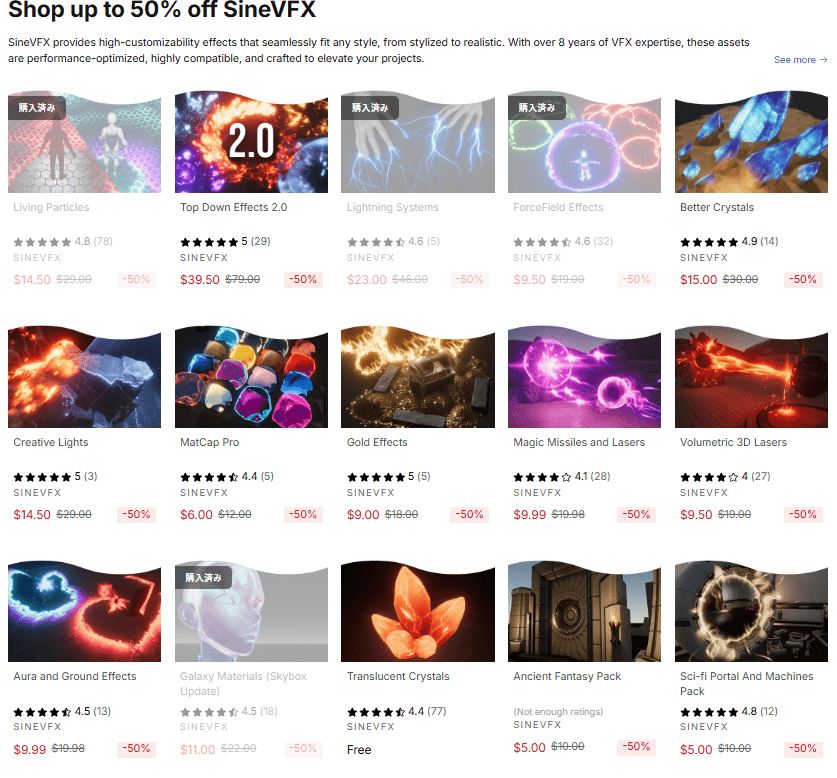
Task: Click the Volumetric 3D Lasers image
Action: pos(751,377)
